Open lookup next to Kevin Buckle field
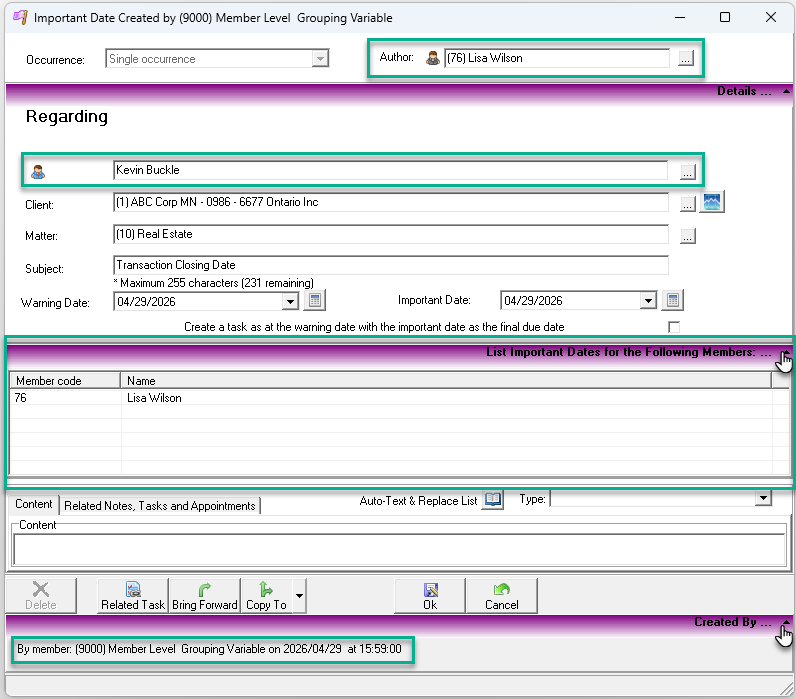Image resolution: width=796 pixels, height=699 pixels. (687, 173)
